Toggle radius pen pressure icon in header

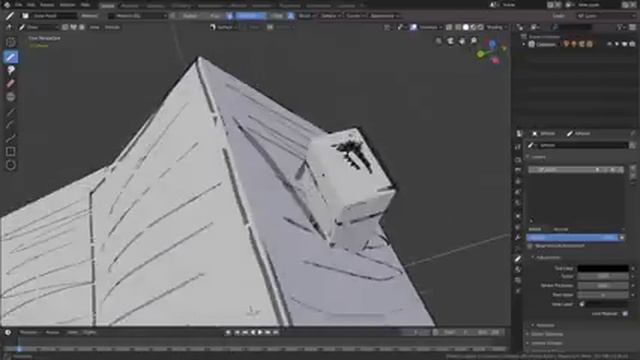(230, 16)
